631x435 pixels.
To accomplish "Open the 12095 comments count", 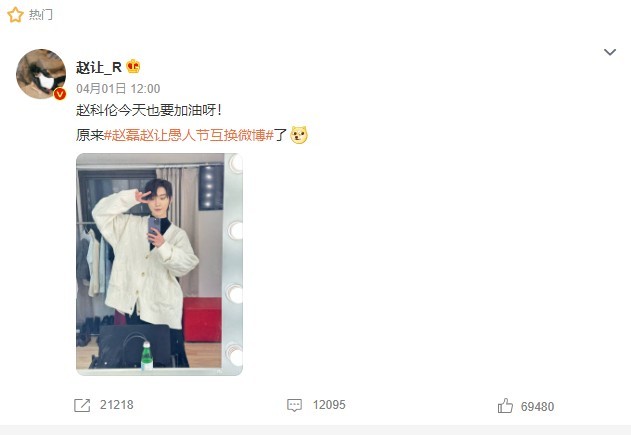I will click(329, 405).
